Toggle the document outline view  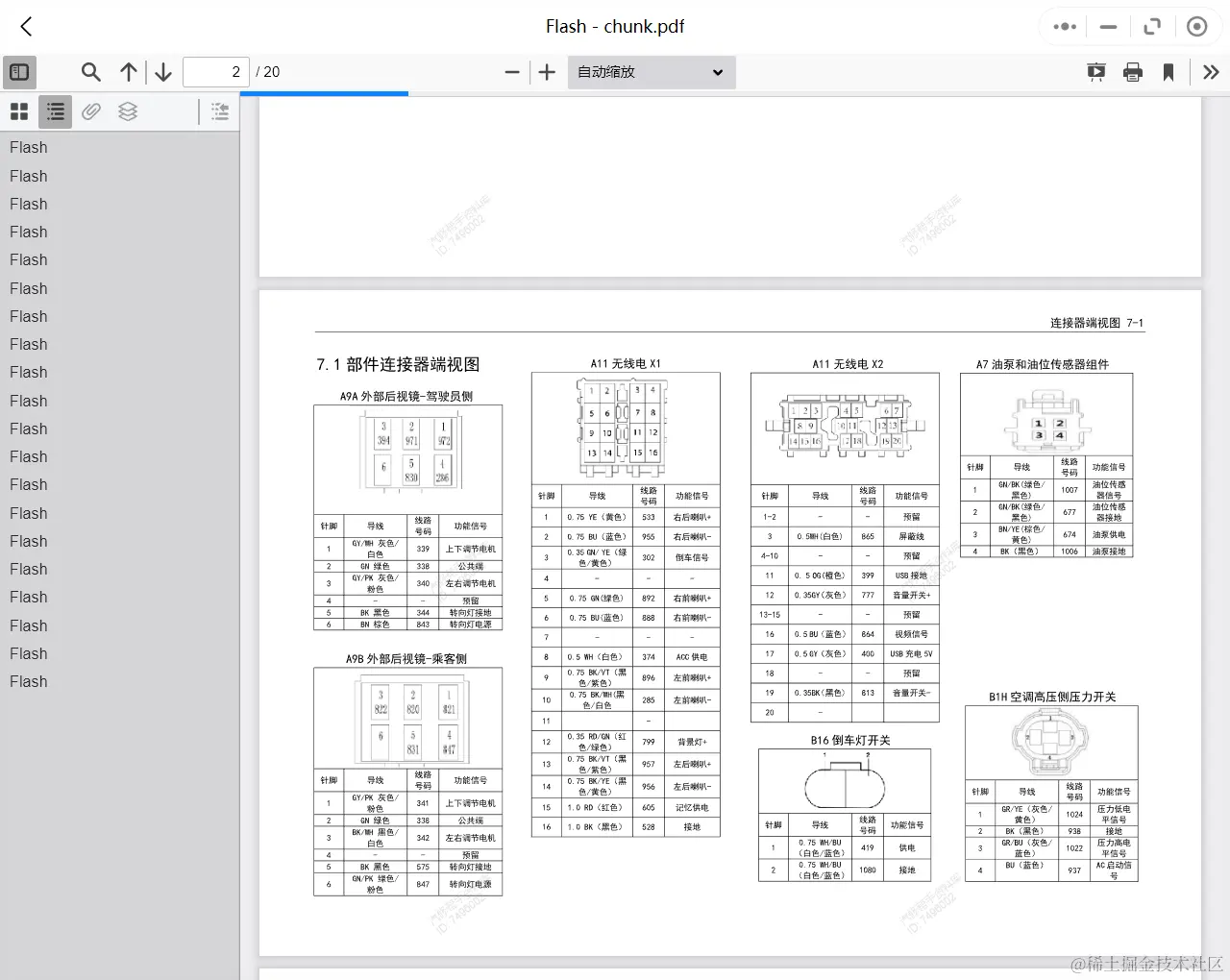click(54, 111)
